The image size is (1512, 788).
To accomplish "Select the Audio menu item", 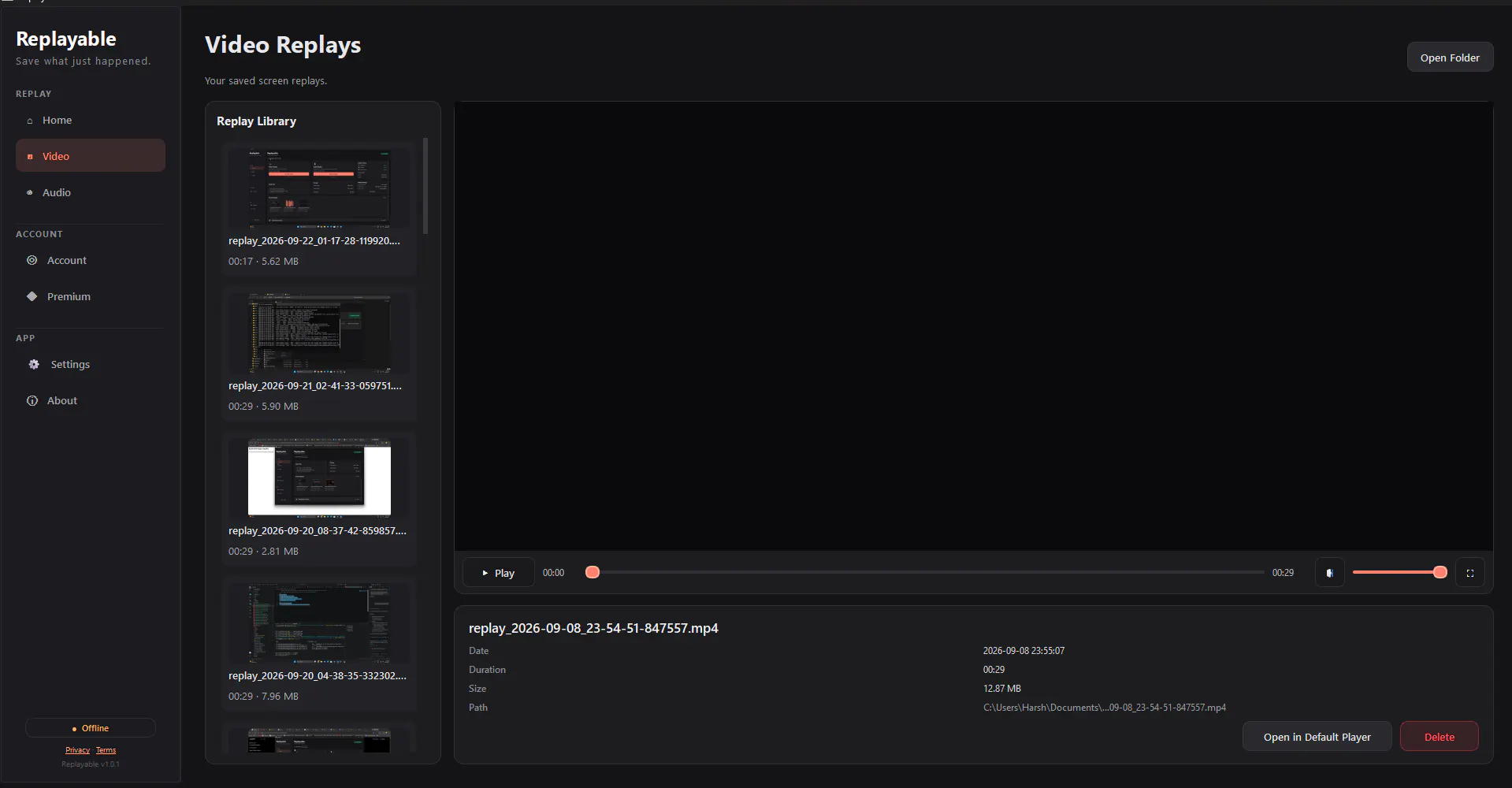I will [91, 192].
